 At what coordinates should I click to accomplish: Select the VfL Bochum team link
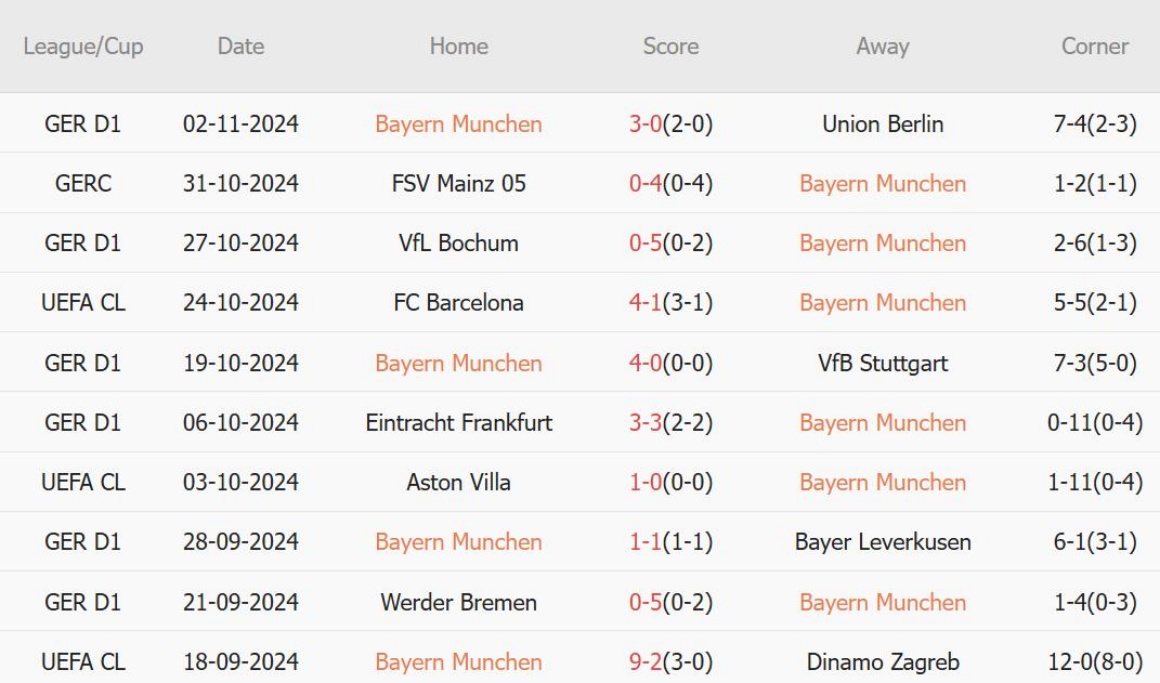(458, 243)
